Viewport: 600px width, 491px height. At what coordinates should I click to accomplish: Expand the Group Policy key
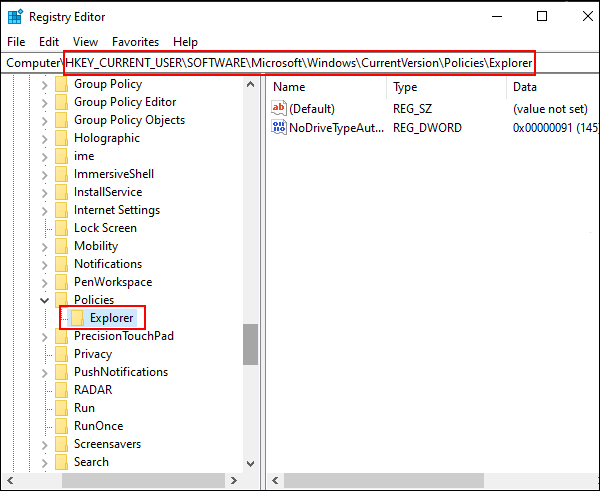(45, 85)
